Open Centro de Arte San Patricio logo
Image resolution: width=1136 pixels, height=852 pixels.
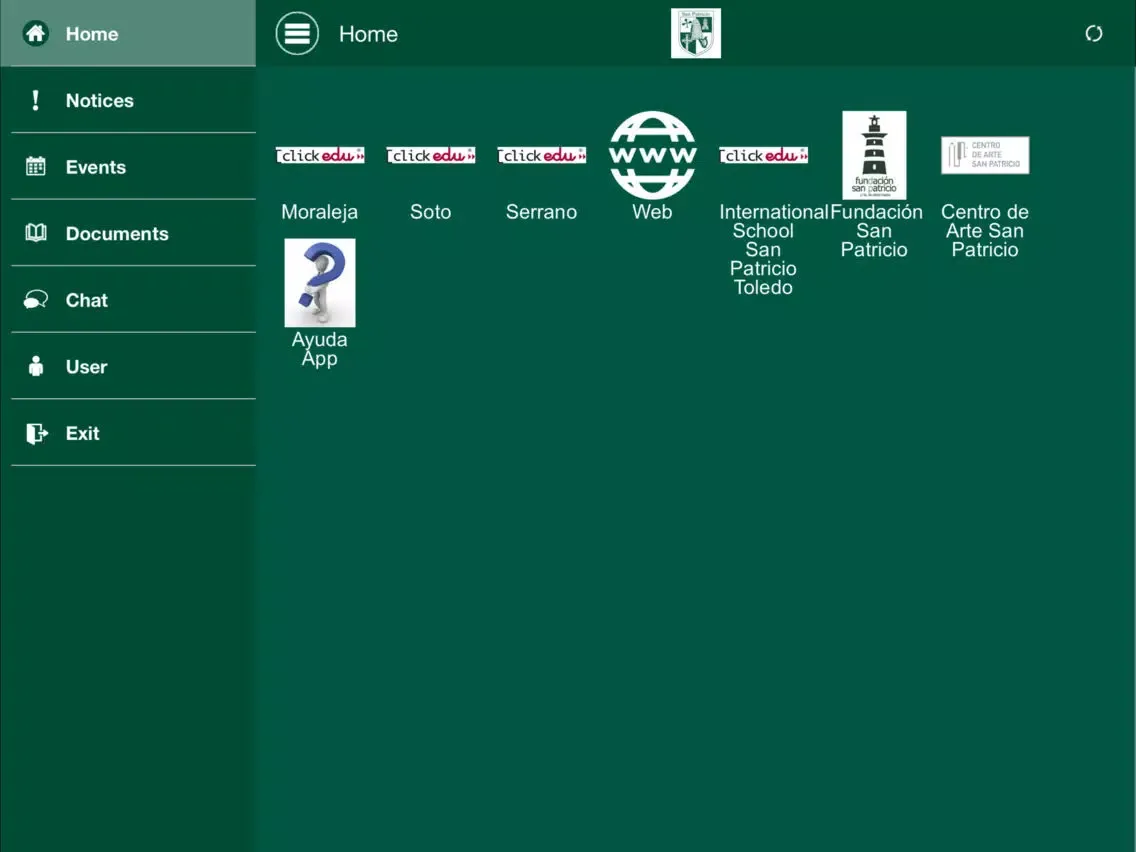(985, 155)
